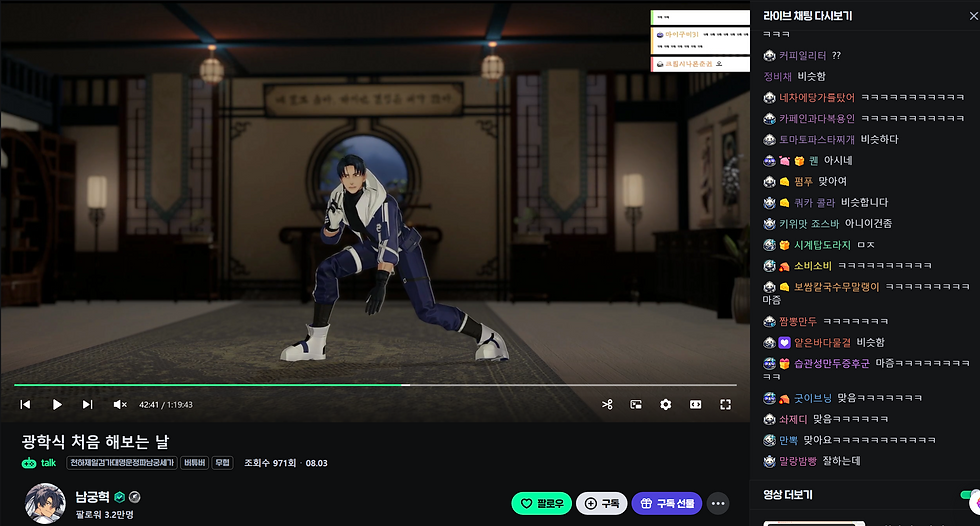Follow the channel with 팔로우 button
This screenshot has height=526, width=980.
tap(541, 504)
